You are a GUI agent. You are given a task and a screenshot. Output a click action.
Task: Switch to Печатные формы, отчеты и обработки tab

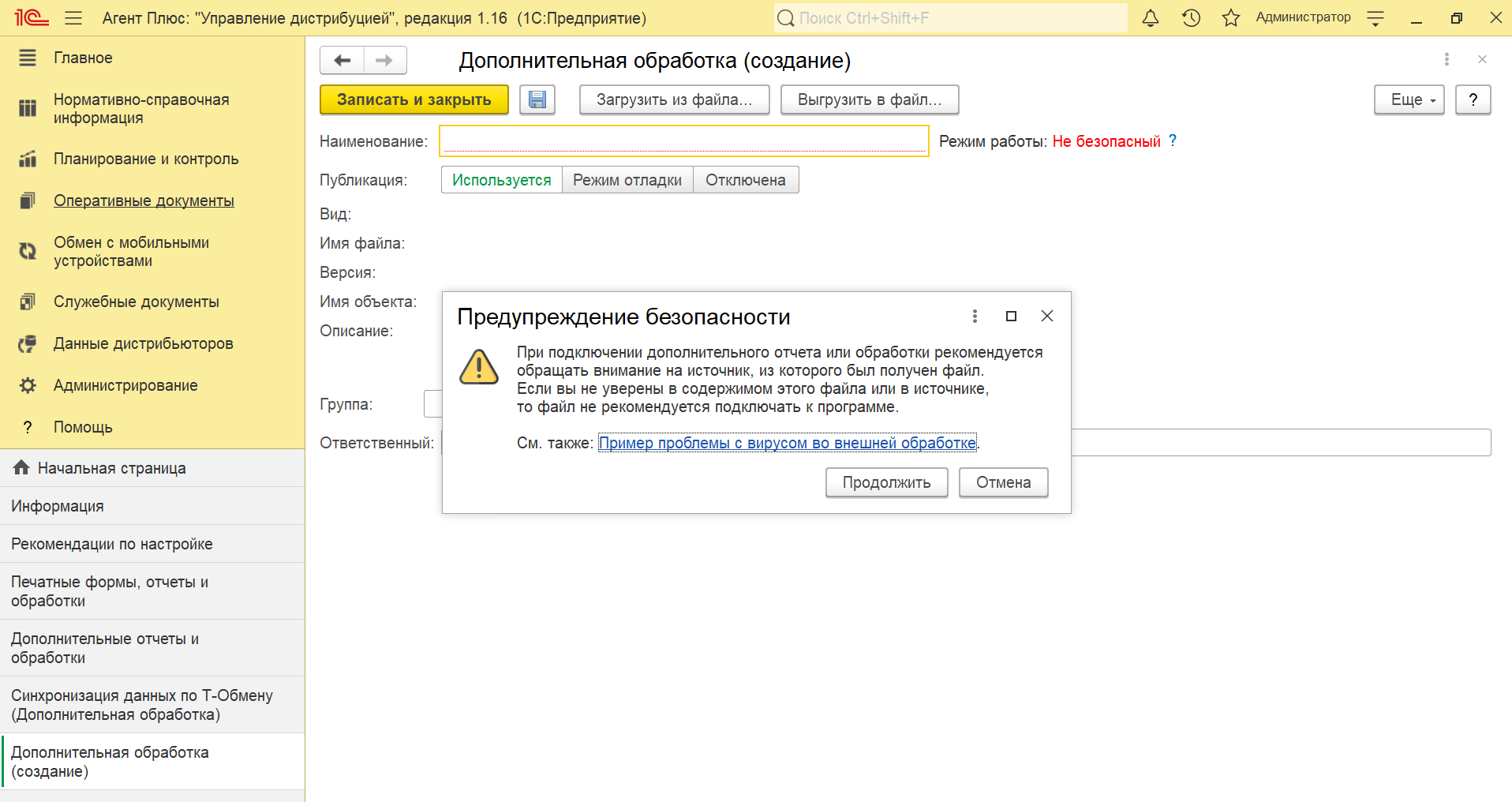(x=152, y=591)
